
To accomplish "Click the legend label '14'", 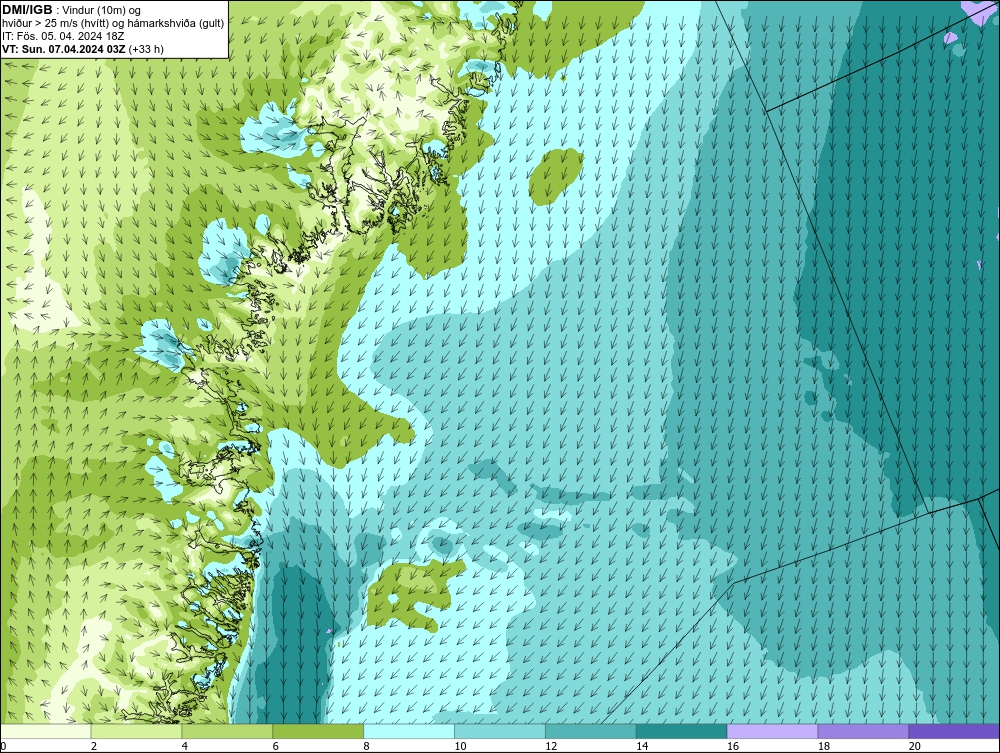I will coord(642,746).
